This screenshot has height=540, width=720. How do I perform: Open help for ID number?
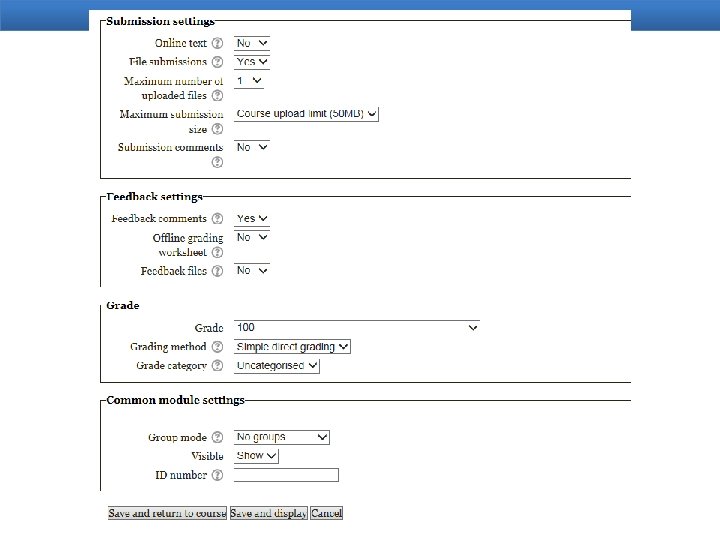click(217, 475)
